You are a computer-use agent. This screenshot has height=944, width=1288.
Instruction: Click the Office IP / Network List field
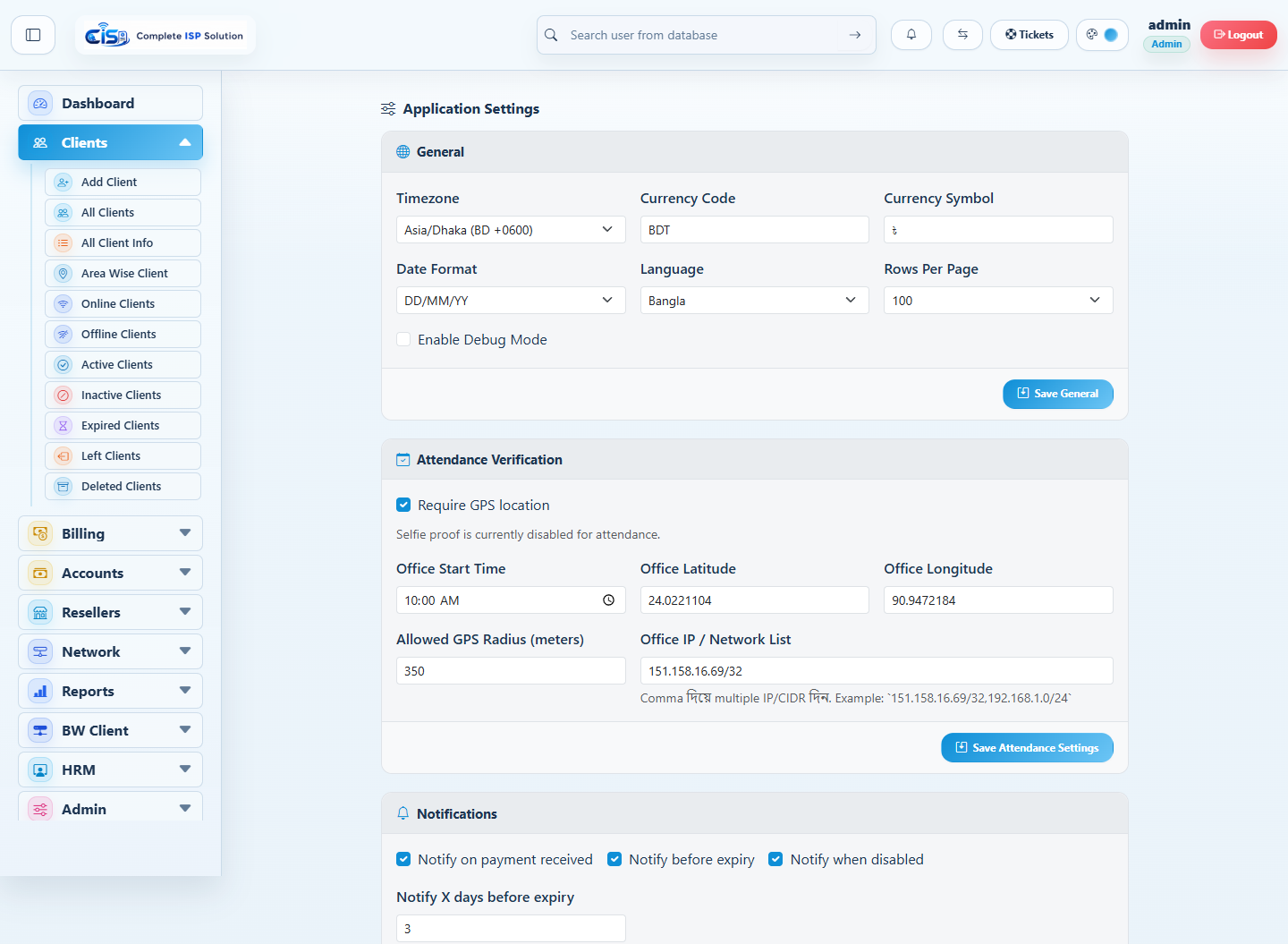pos(877,670)
